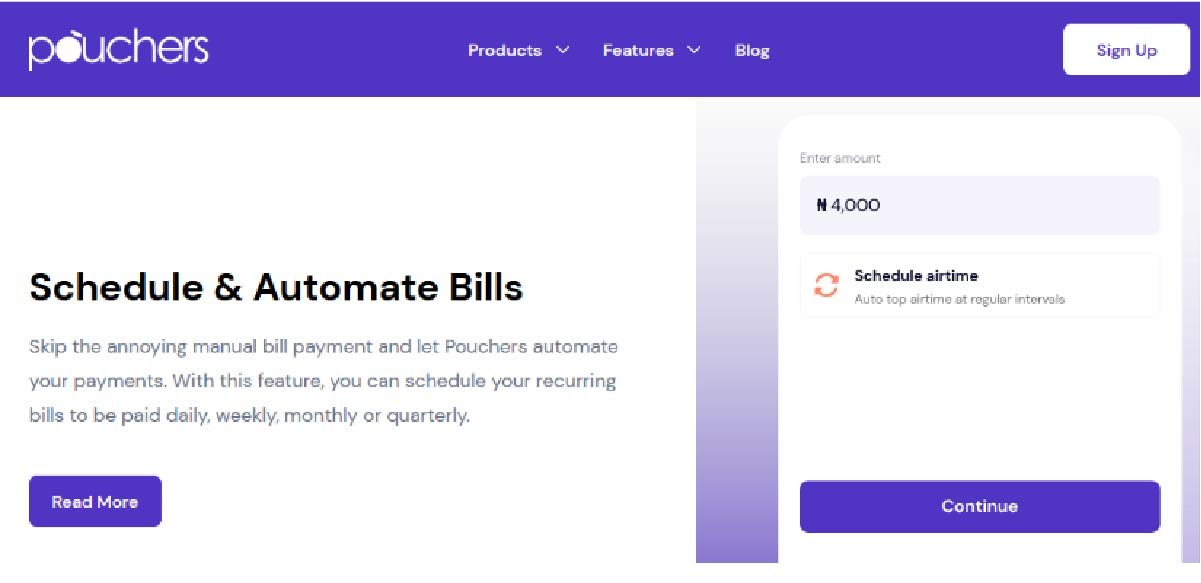Viewport: 1201px width, 583px height.
Task: Click the empty space below Schedule airtime card
Action: 978,400
